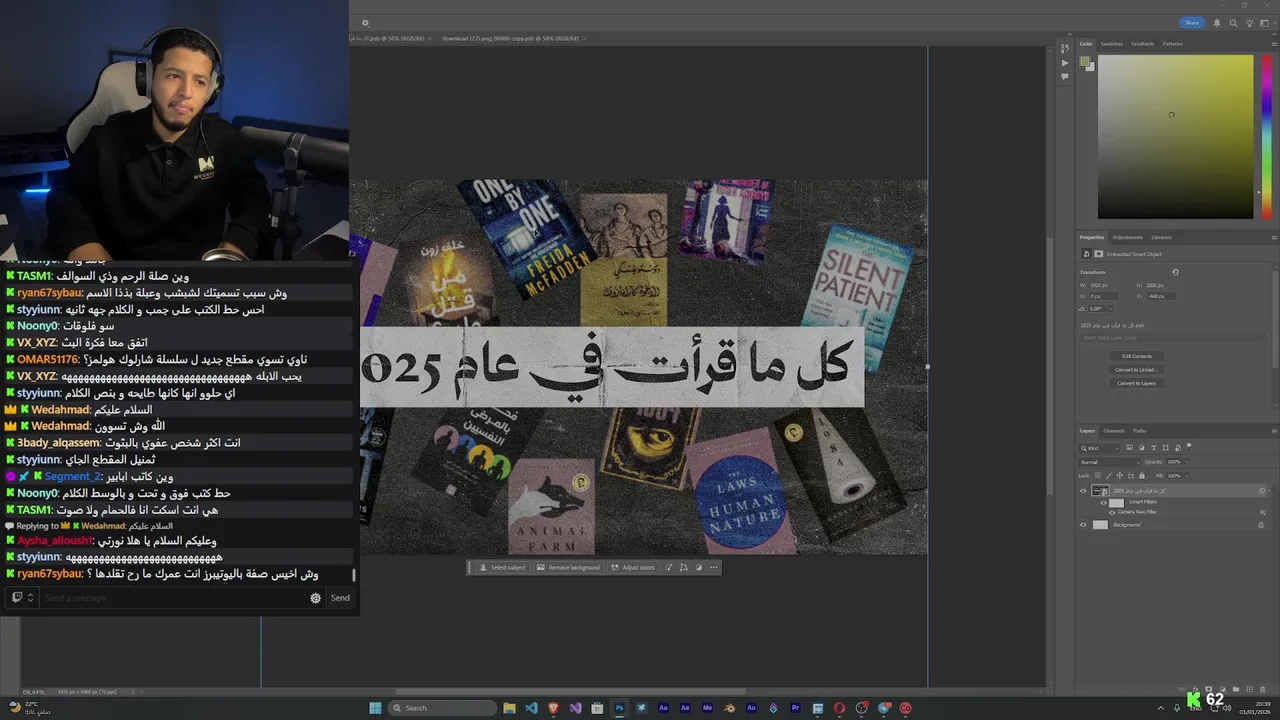Filter layers by pixel layers icon
The width and height of the screenshot is (1280, 720).
pos(1129,447)
